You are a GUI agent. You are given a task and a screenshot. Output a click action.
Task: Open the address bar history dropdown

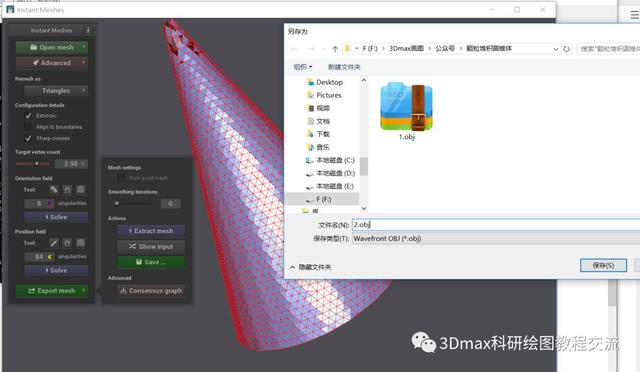coord(556,49)
